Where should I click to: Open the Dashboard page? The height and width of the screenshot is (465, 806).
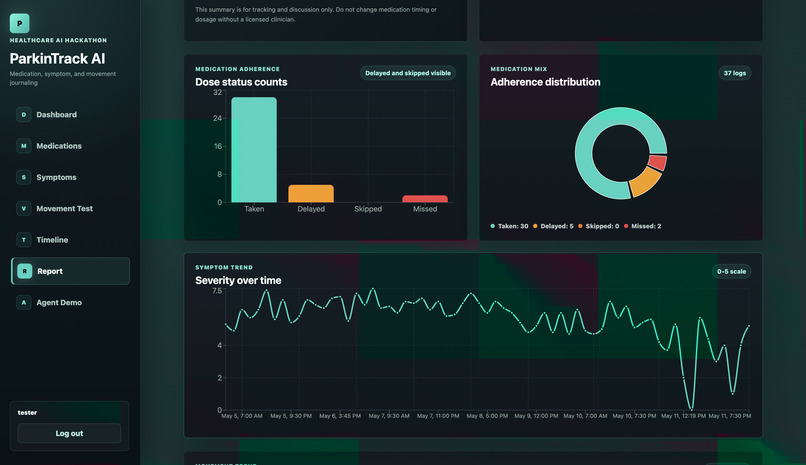(70, 115)
